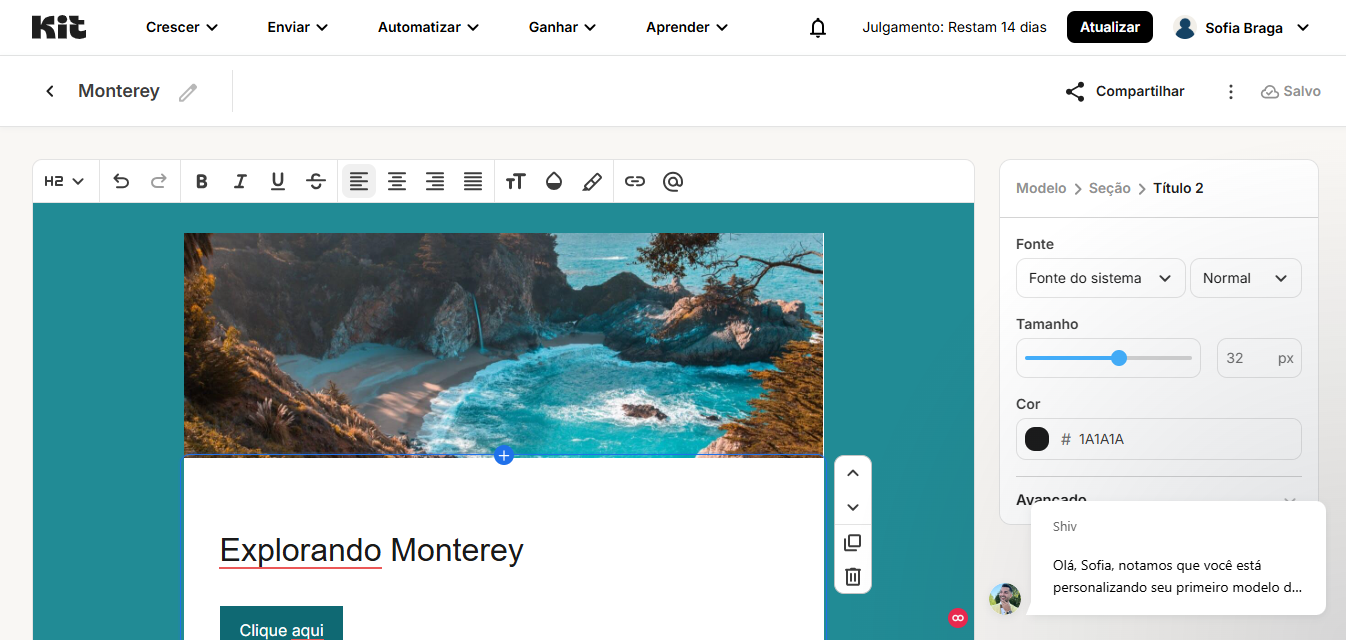Image resolution: width=1346 pixels, height=640 pixels.
Task: Select Modelo in the breadcrumb
Action: click(1040, 187)
